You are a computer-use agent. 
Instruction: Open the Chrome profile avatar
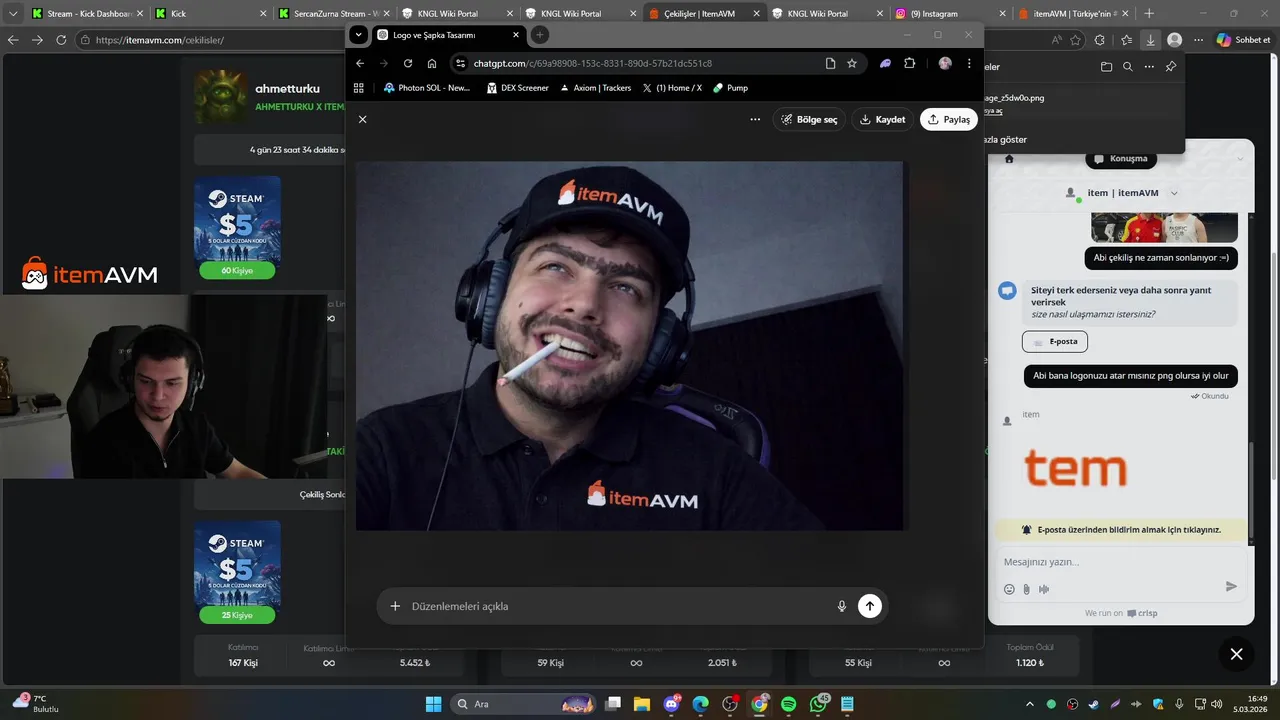pos(945,63)
